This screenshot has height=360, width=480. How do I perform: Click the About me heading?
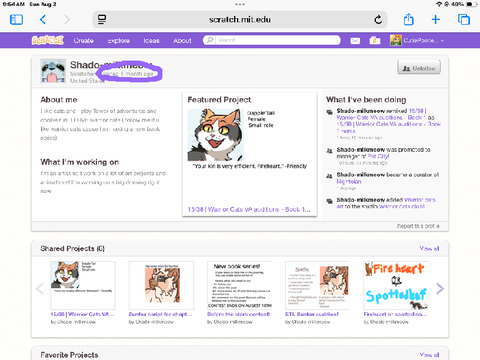59,100
